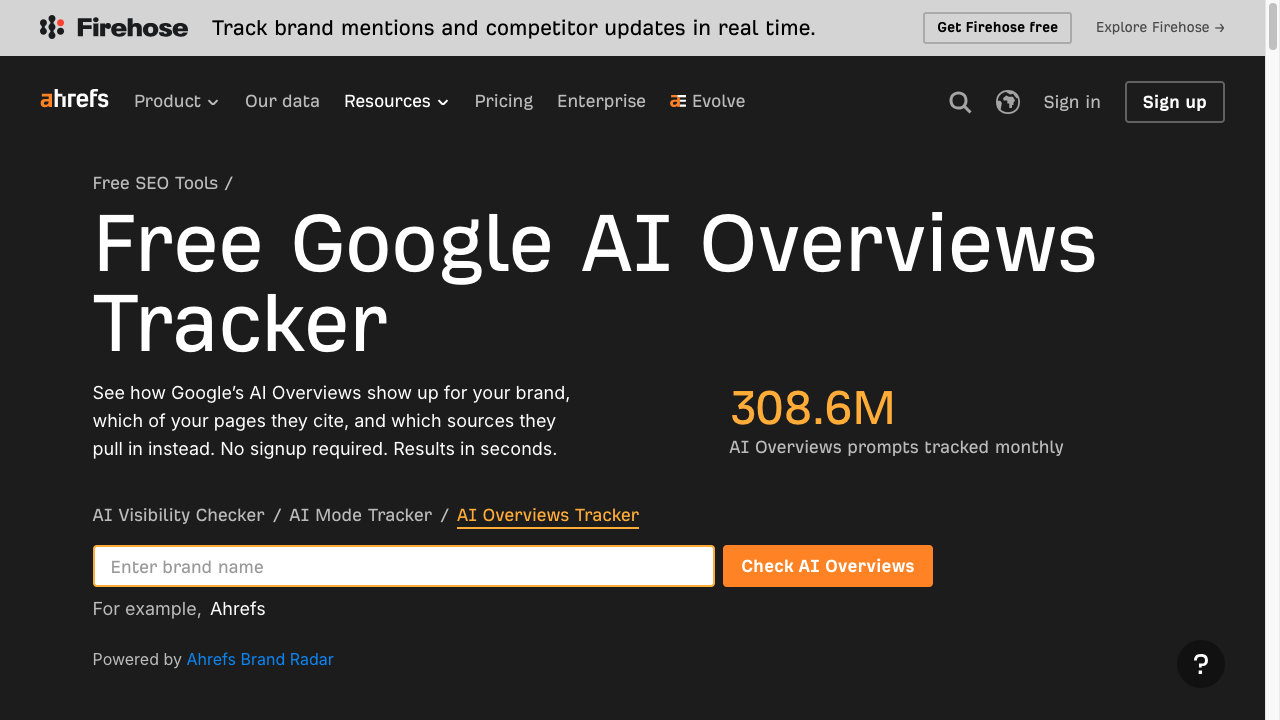
Task: Open the search magnifier icon
Action: click(960, 102)
